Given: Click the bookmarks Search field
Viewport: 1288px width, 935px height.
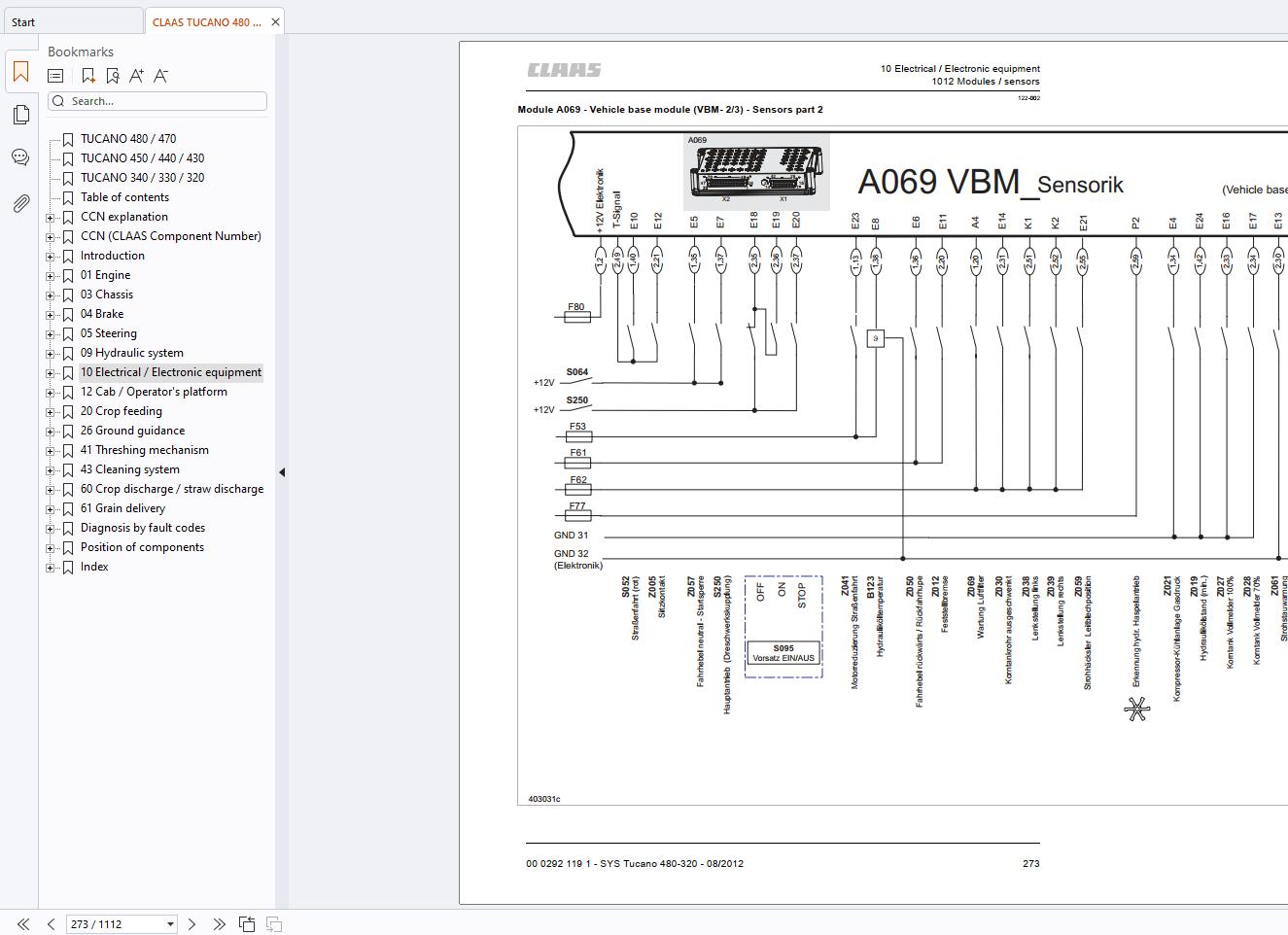Looking at the screenshot, I should pos(157,101).
